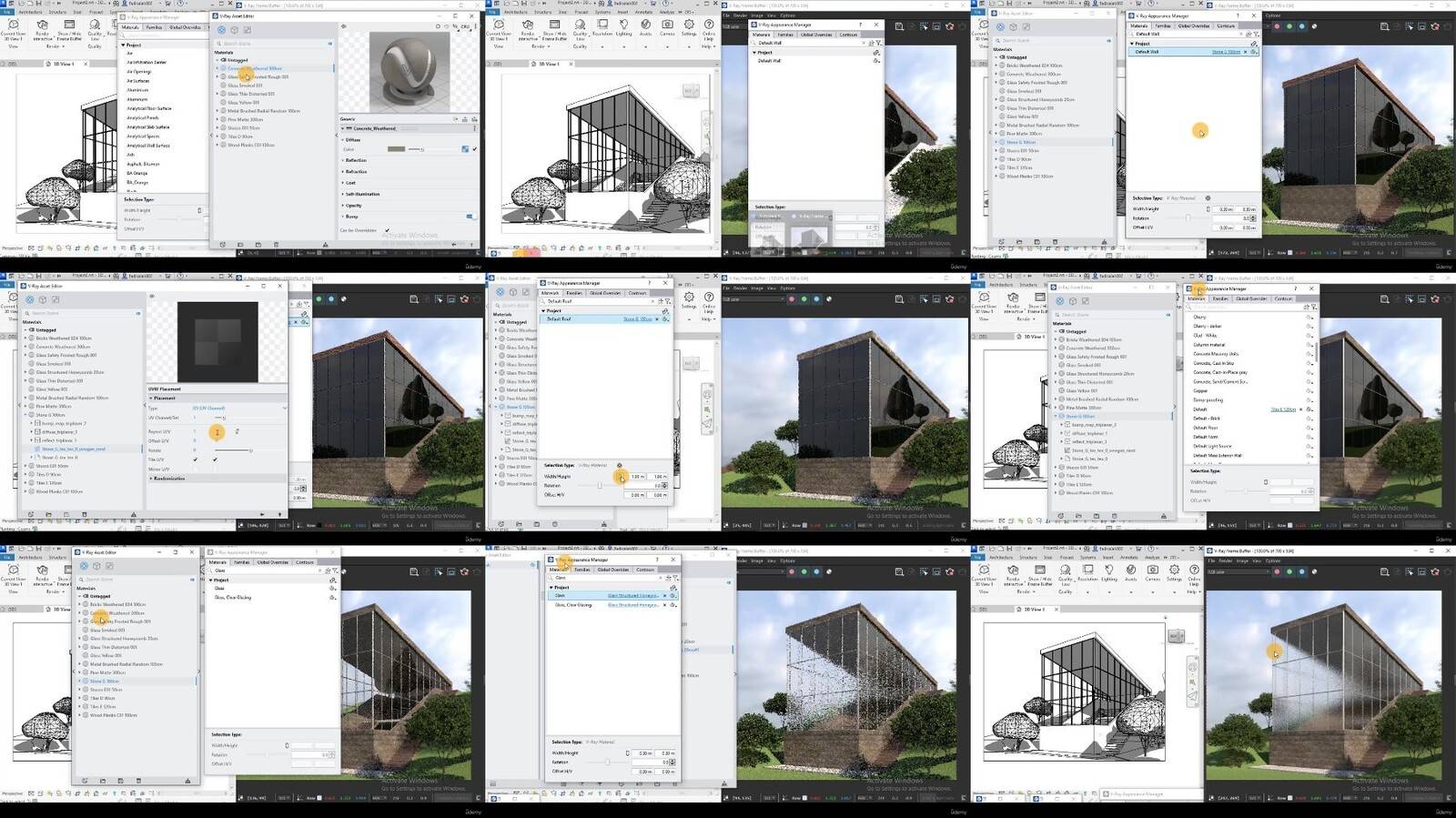Screen dimensions: 1456x818
Task: Expand the Coat section
Action: 349,183
